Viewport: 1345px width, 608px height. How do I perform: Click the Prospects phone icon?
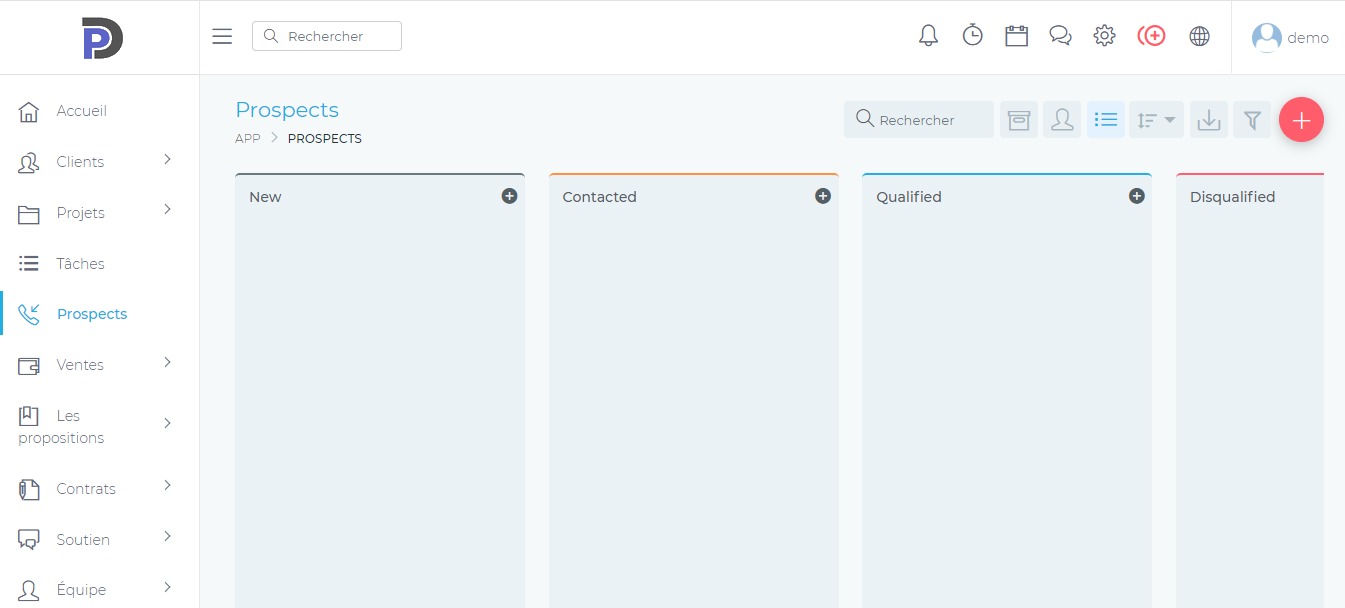29,314
